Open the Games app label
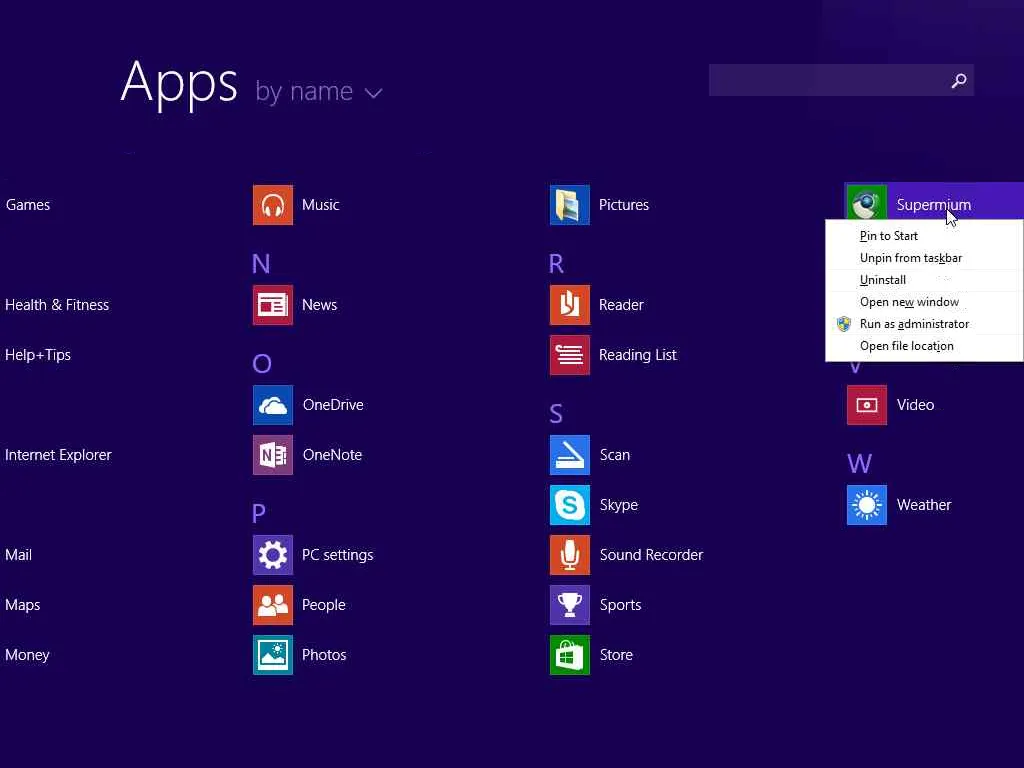This screenshot has height=768, width=1024. (28, 205)
